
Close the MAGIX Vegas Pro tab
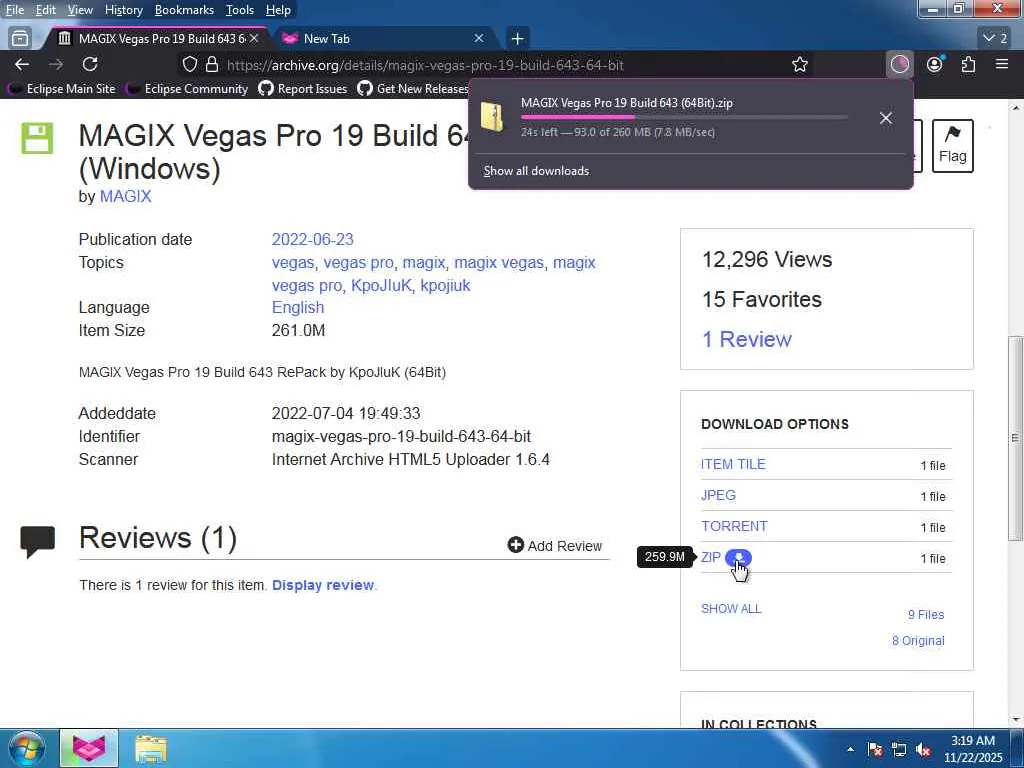(254, 39)
